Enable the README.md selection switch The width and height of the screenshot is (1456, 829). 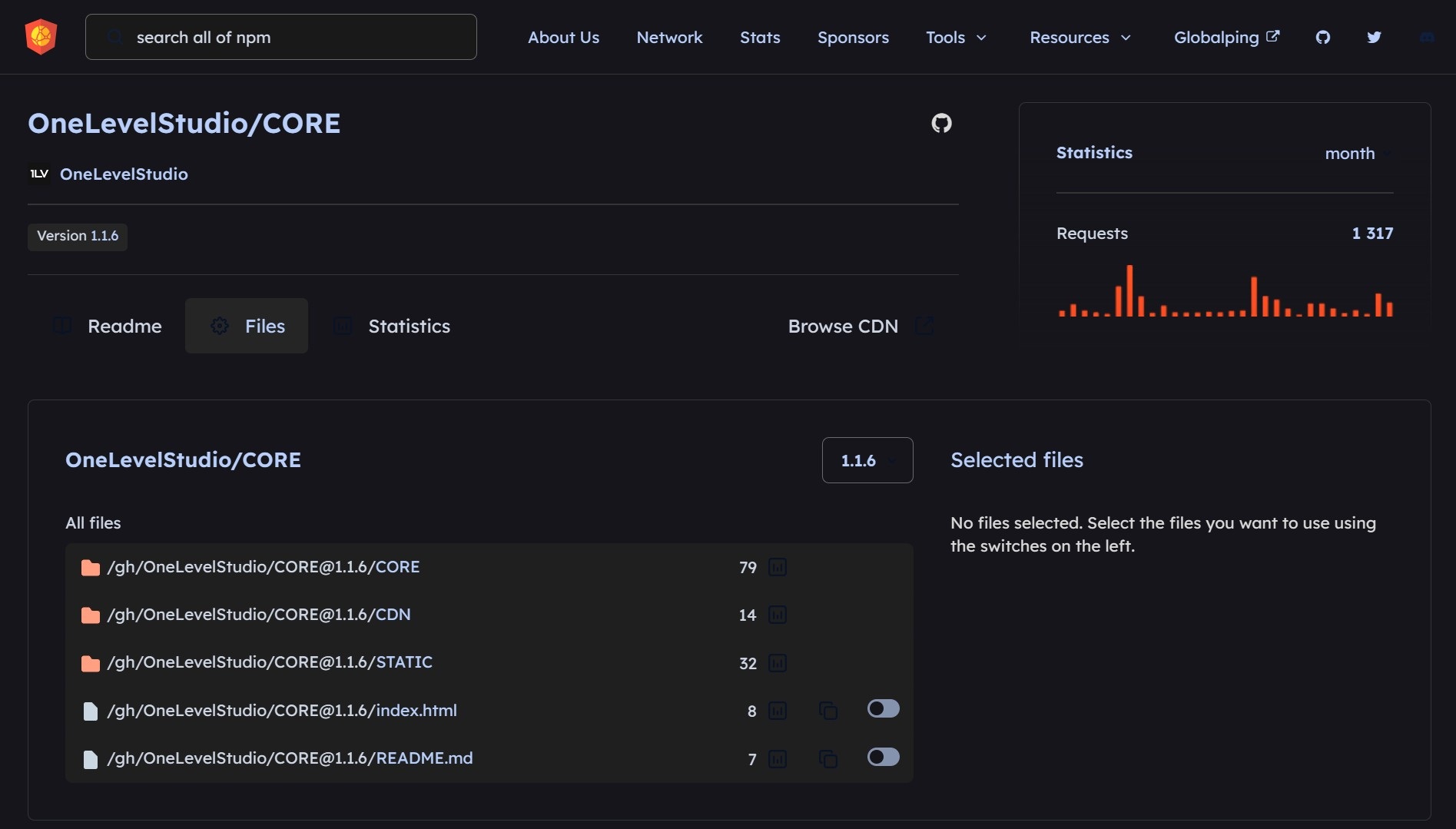click(x=883, y=757)
